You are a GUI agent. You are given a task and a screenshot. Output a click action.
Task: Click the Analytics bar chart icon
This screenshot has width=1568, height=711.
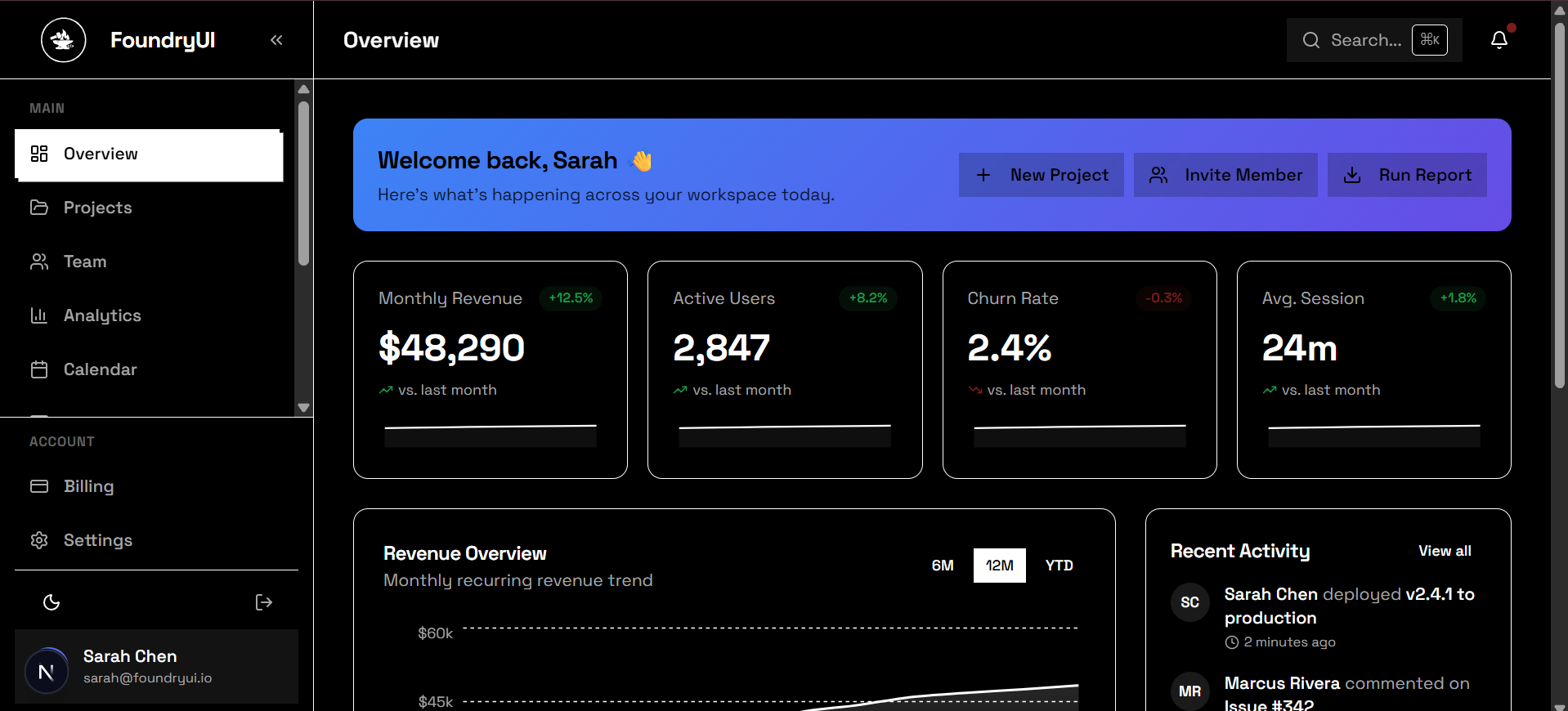[x=39, y=315]
